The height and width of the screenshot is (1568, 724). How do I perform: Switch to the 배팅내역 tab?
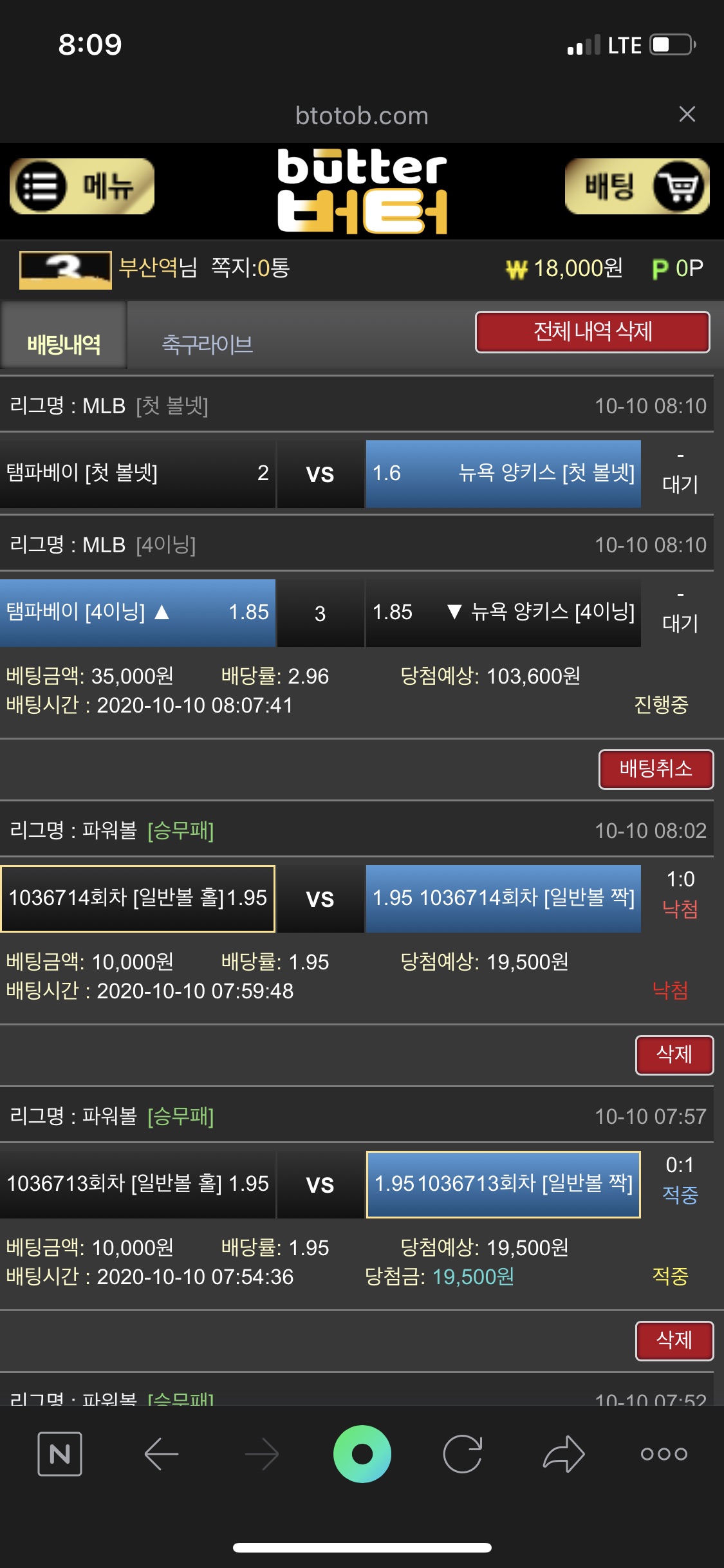point(64,344)
